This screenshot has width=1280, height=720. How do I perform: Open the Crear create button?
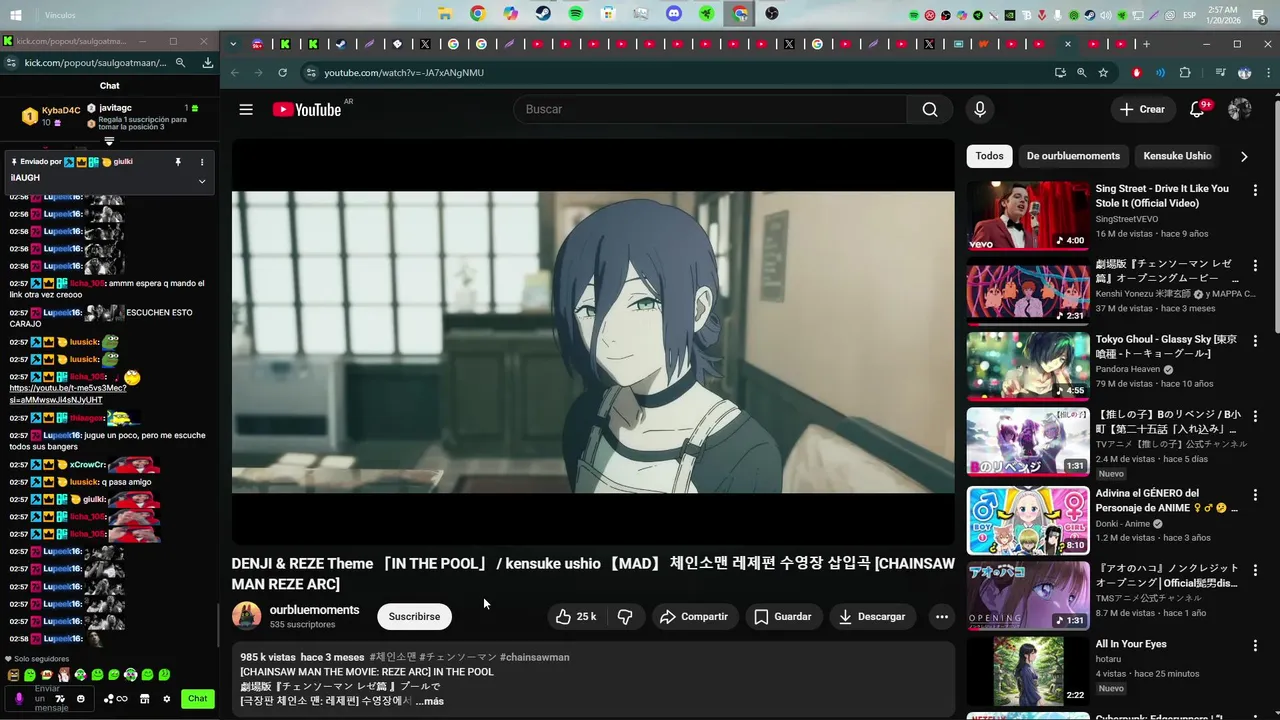[x=1142, y=109]
